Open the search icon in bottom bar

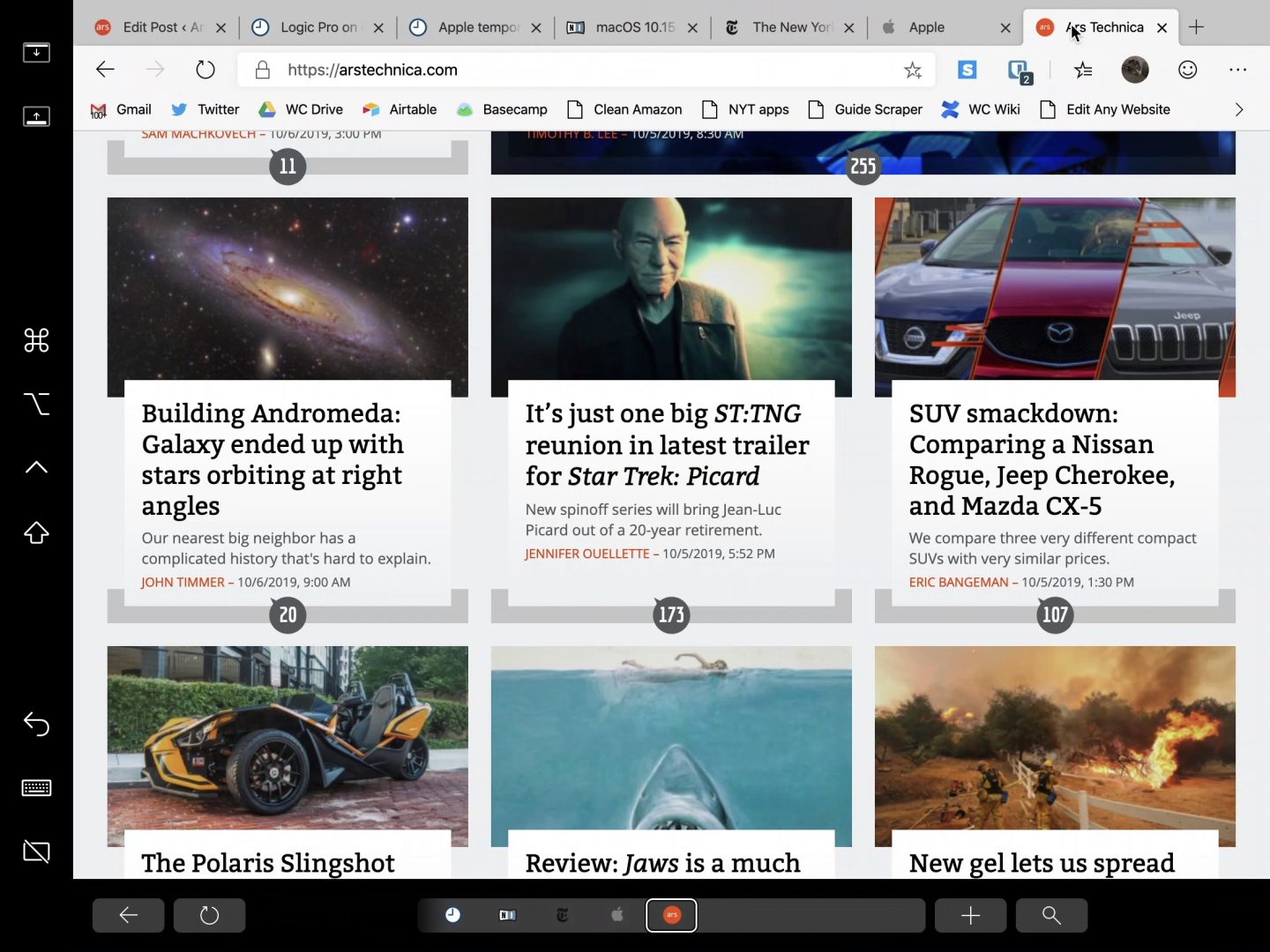pos(1051,915)
